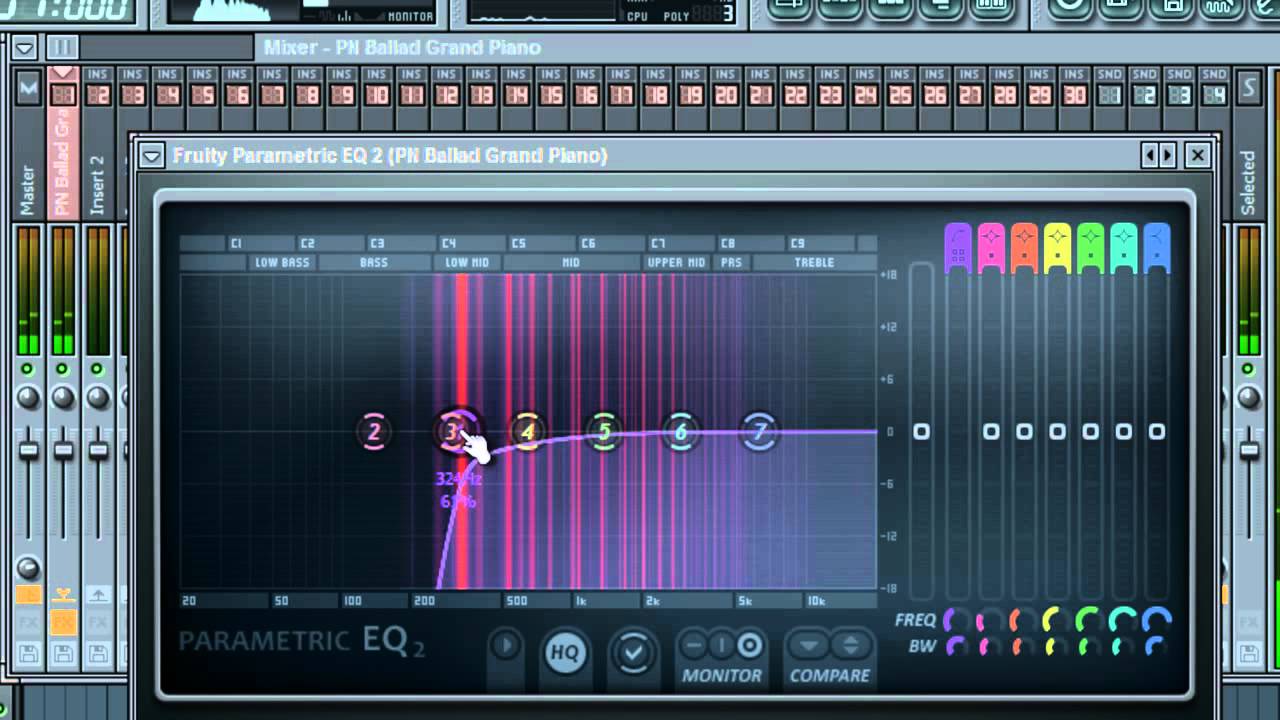Click the purple band 1 BW knob
Viewport: 1280px width, 720px height.
tap(957, 647)
